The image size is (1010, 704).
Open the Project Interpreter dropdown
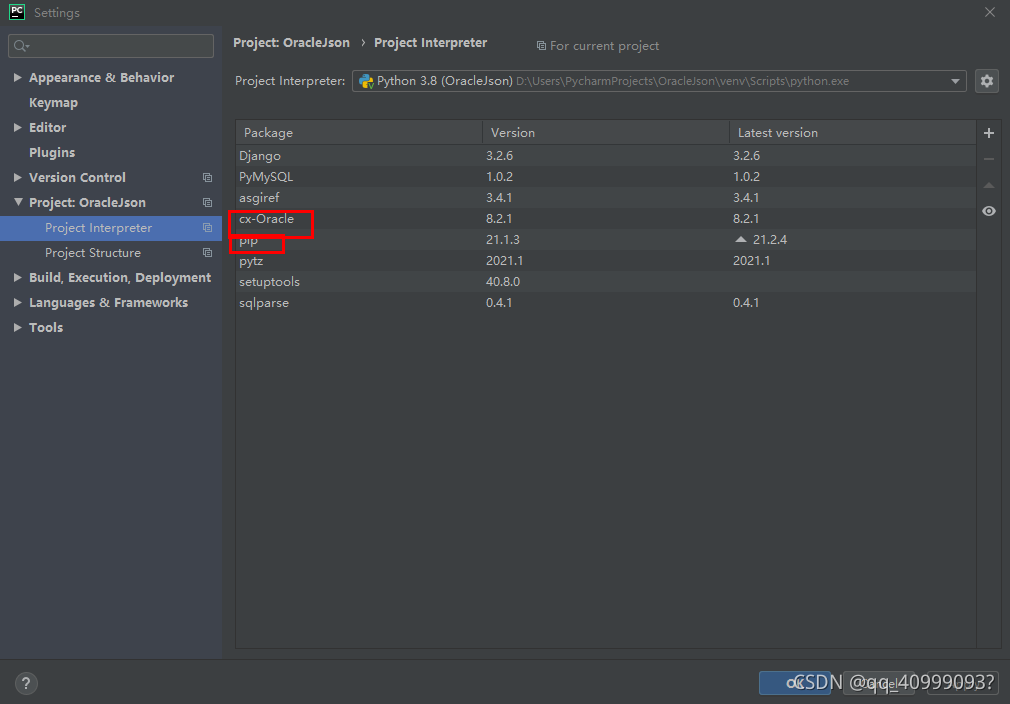[x=955, y=81]
